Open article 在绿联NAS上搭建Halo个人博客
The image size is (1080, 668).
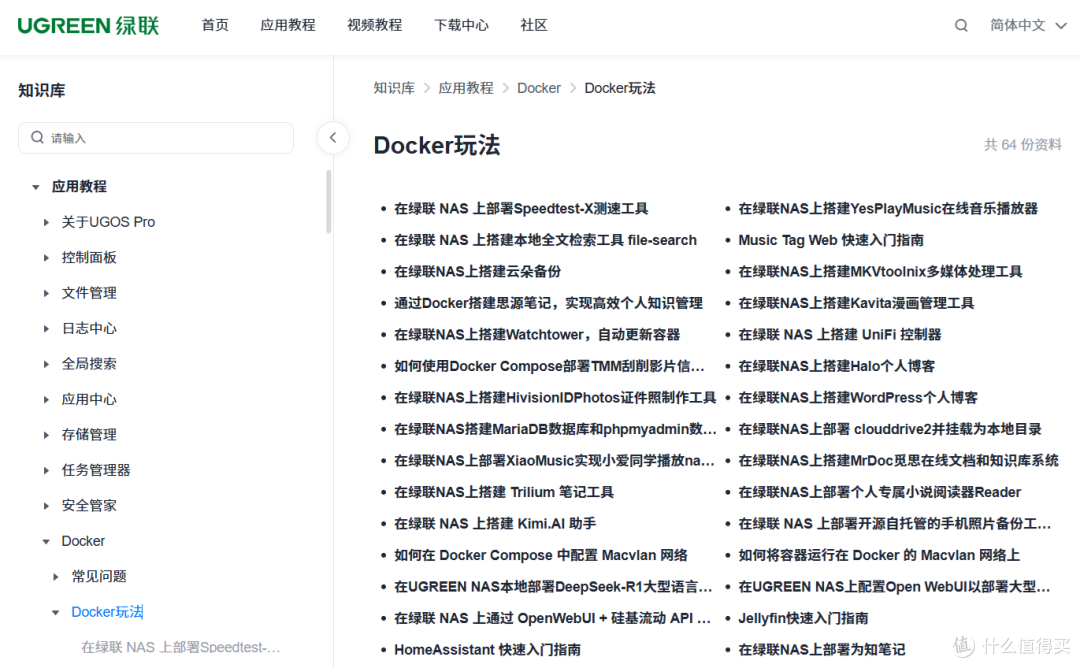[837, 366]
